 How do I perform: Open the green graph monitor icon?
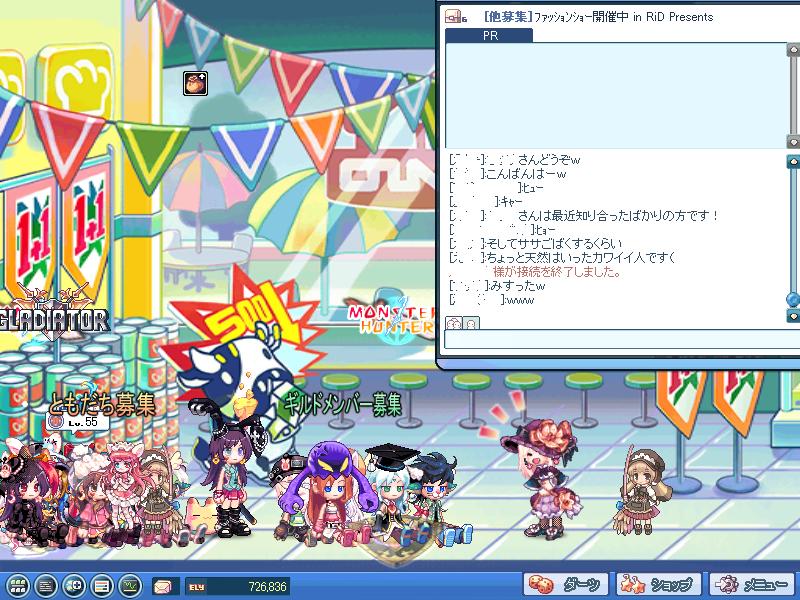[131, 586]
